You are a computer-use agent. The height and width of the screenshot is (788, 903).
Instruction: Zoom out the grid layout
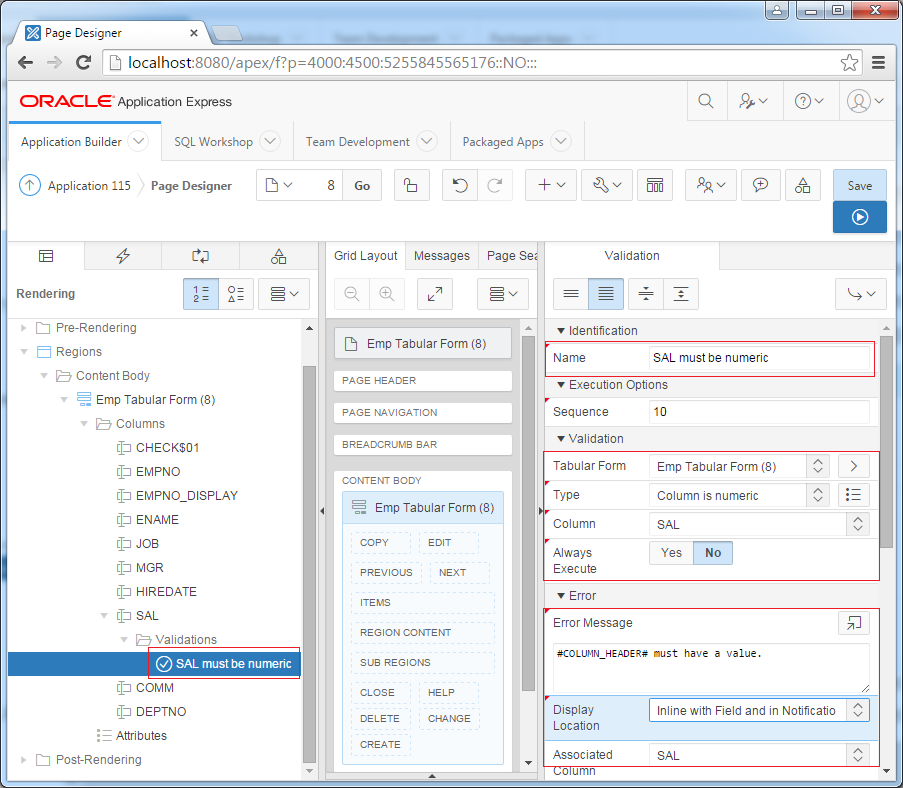[x=352, y=294]
